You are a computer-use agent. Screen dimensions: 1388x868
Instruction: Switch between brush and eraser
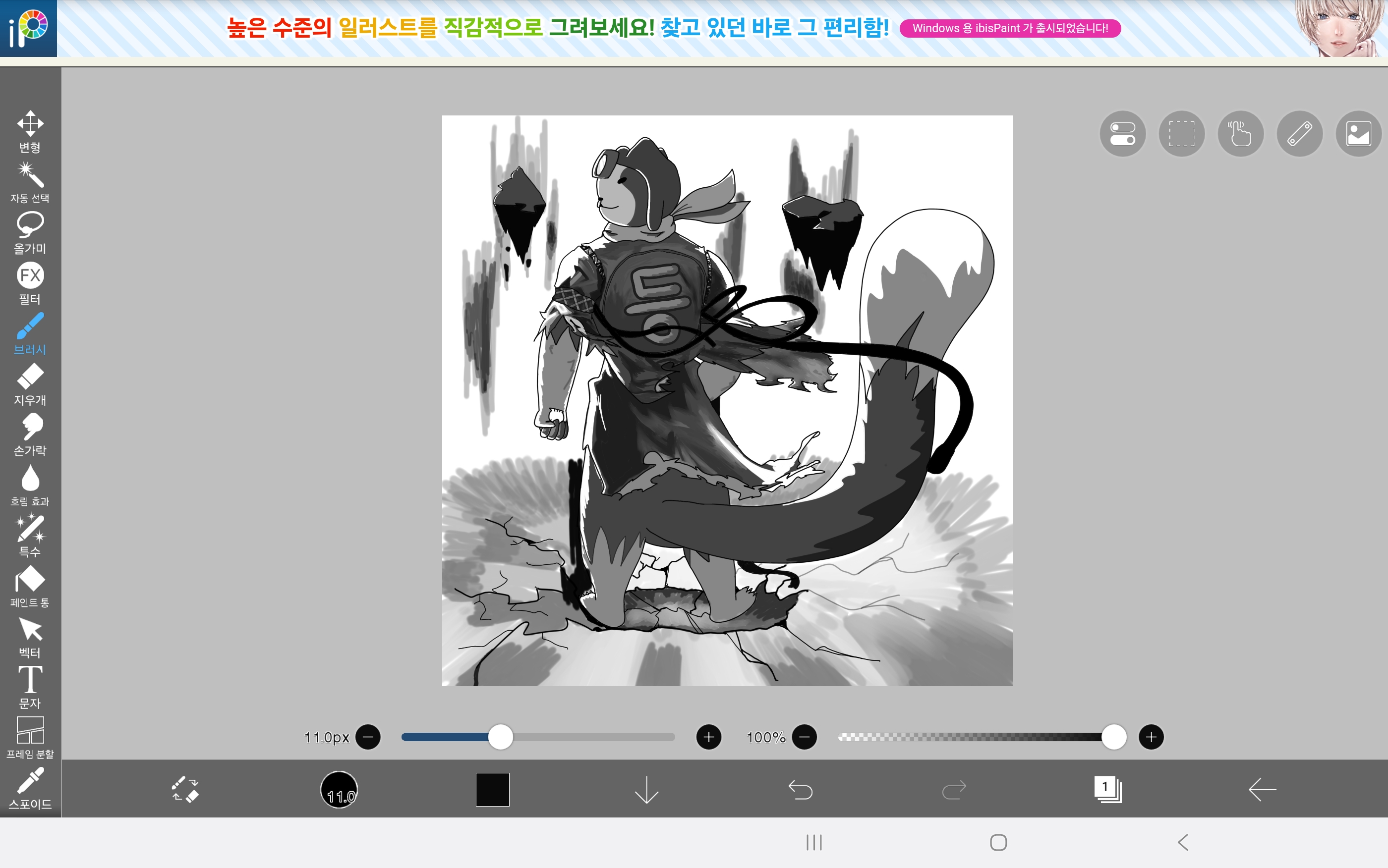(x=185, y=789)
